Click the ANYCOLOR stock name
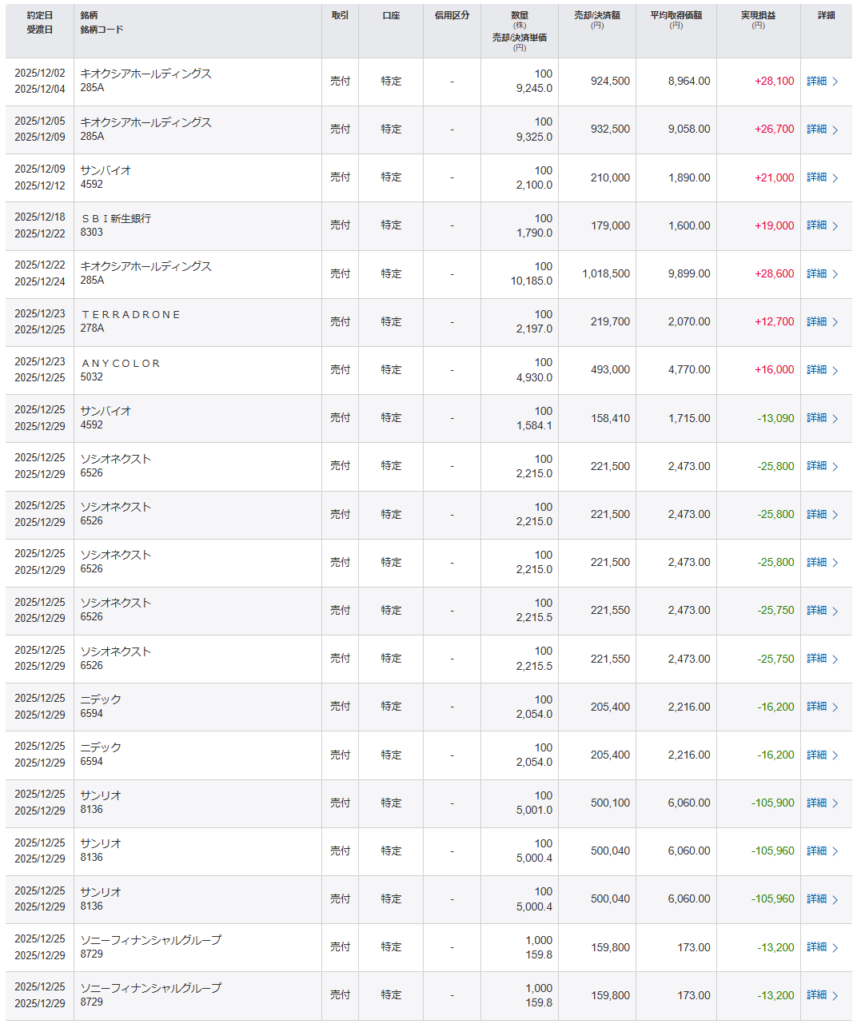This screenshot has height=1024, width=861. point(120,363)
